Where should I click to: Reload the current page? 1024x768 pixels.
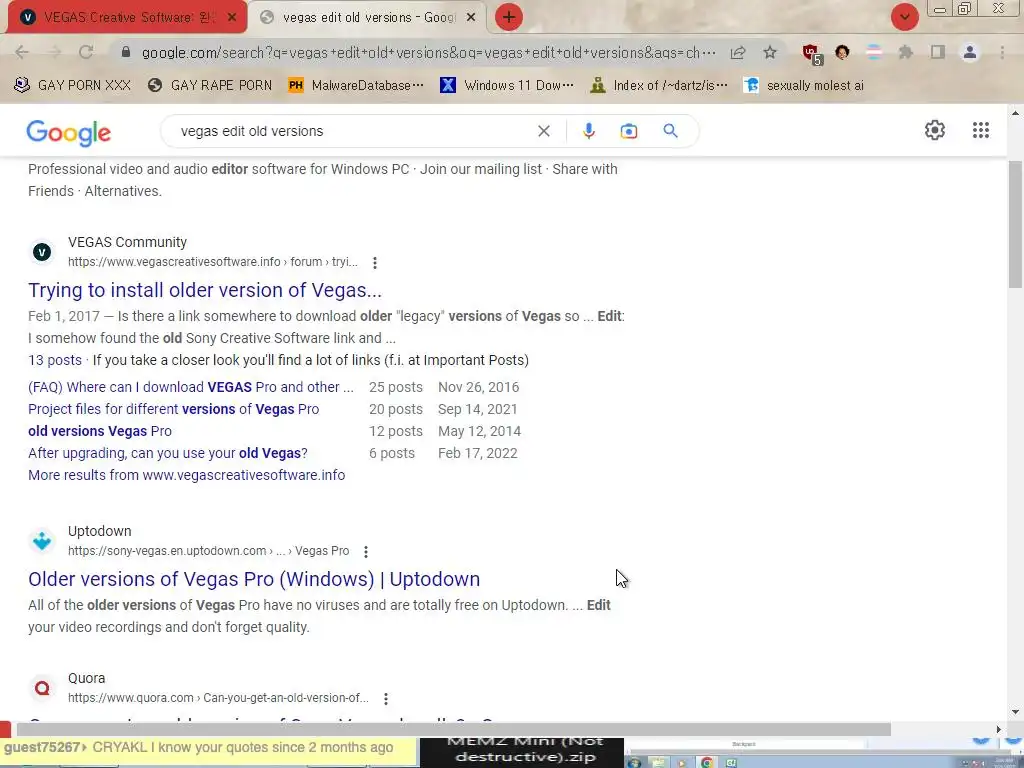86,52
